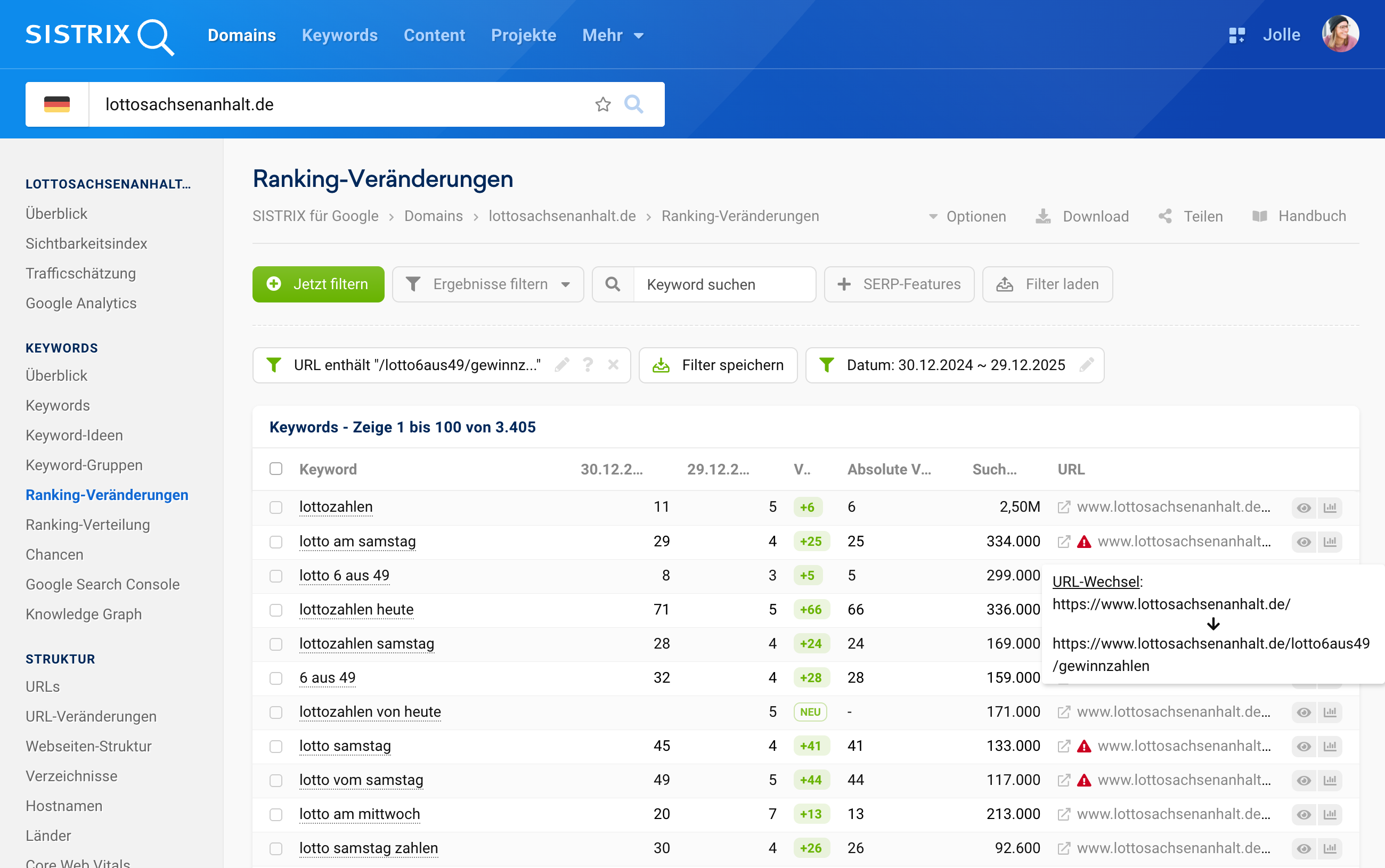
Task: Switch to the Keywords top navigation tab
Action: [339, 36]
